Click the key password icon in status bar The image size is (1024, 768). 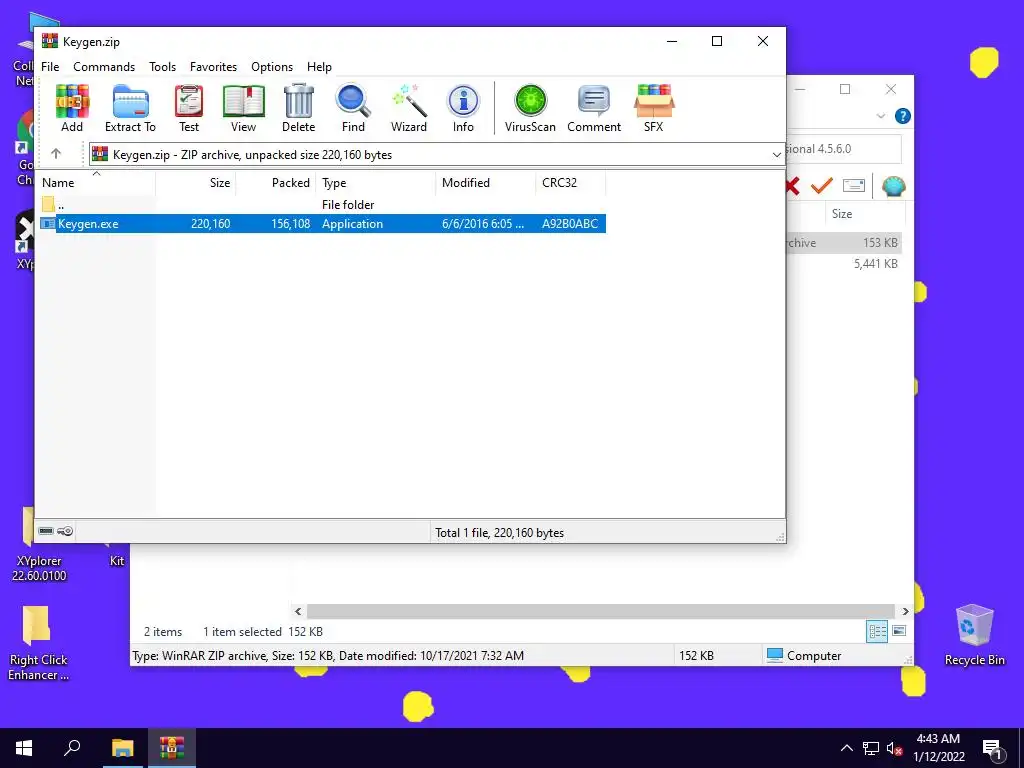coord(65,531)
